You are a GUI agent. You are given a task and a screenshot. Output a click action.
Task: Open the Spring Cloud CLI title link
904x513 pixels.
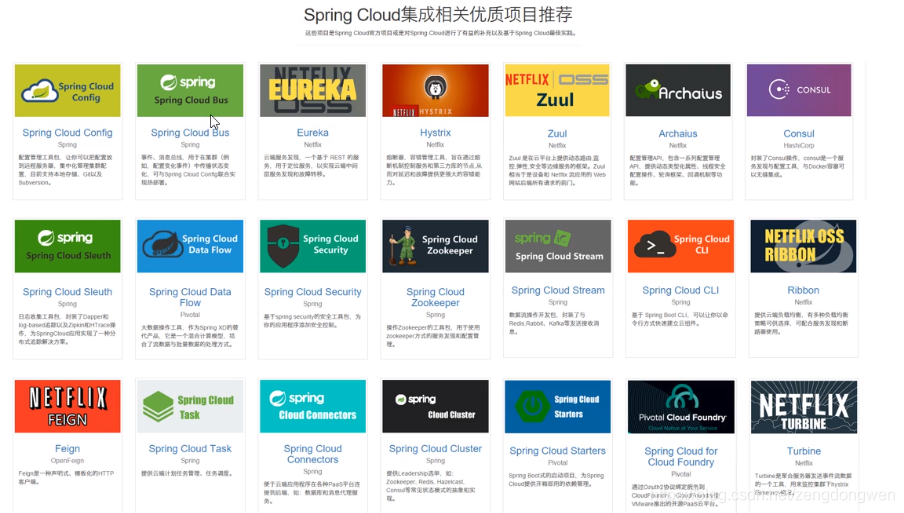(x=681, y=290)
